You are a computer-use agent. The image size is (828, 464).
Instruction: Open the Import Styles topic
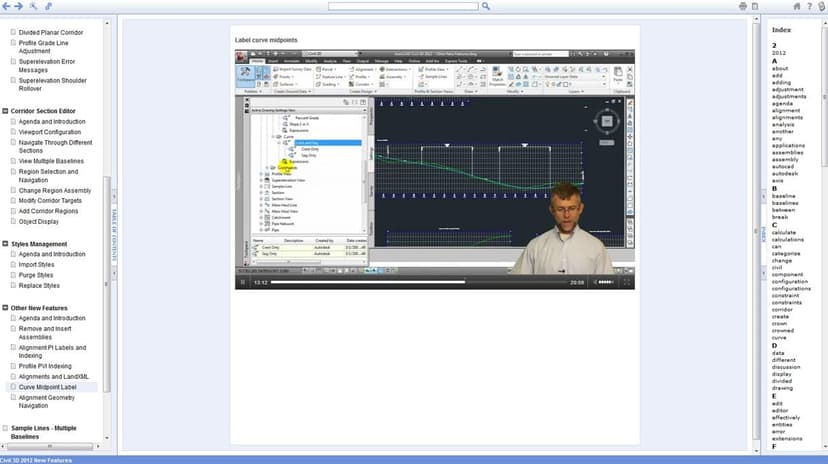point(36,264)
